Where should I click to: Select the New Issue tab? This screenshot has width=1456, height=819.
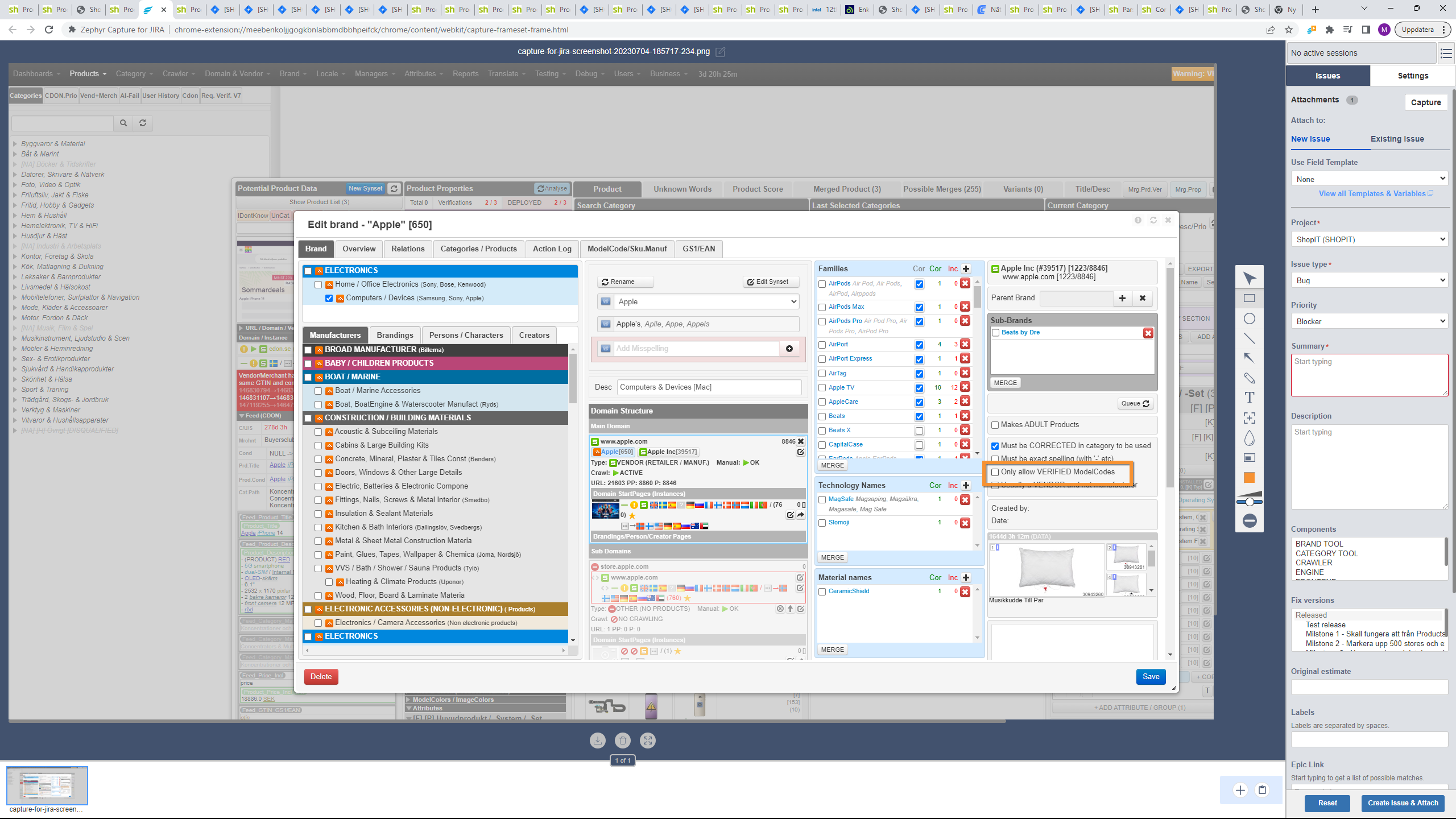click(x=1310, y=139)
